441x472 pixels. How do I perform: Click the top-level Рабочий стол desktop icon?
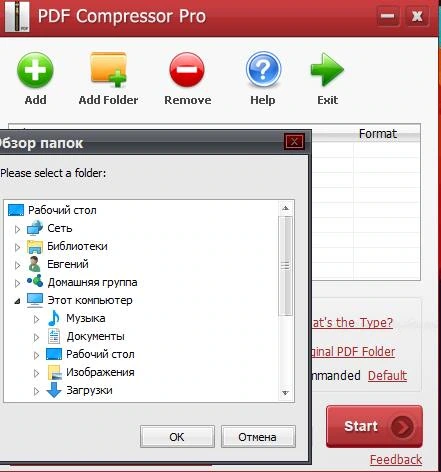click(16, 210)
